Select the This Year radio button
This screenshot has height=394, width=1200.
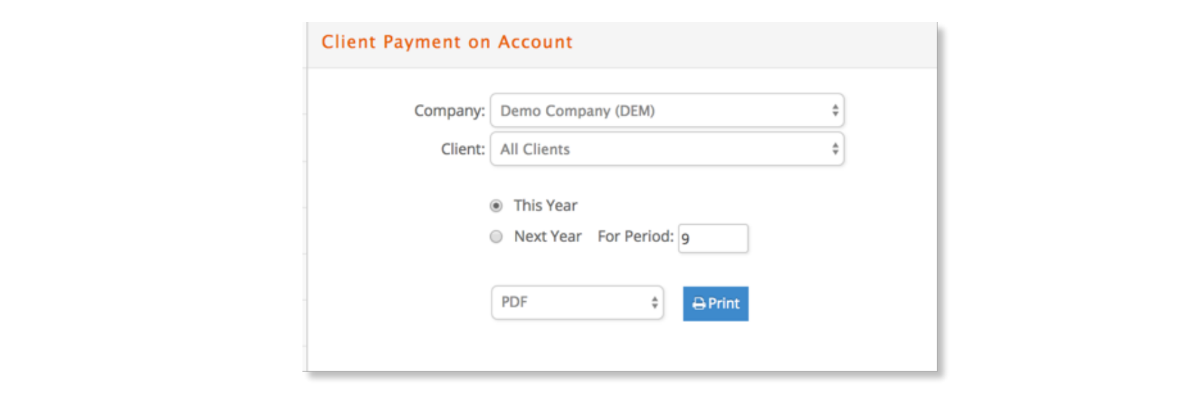pos(496,206)
